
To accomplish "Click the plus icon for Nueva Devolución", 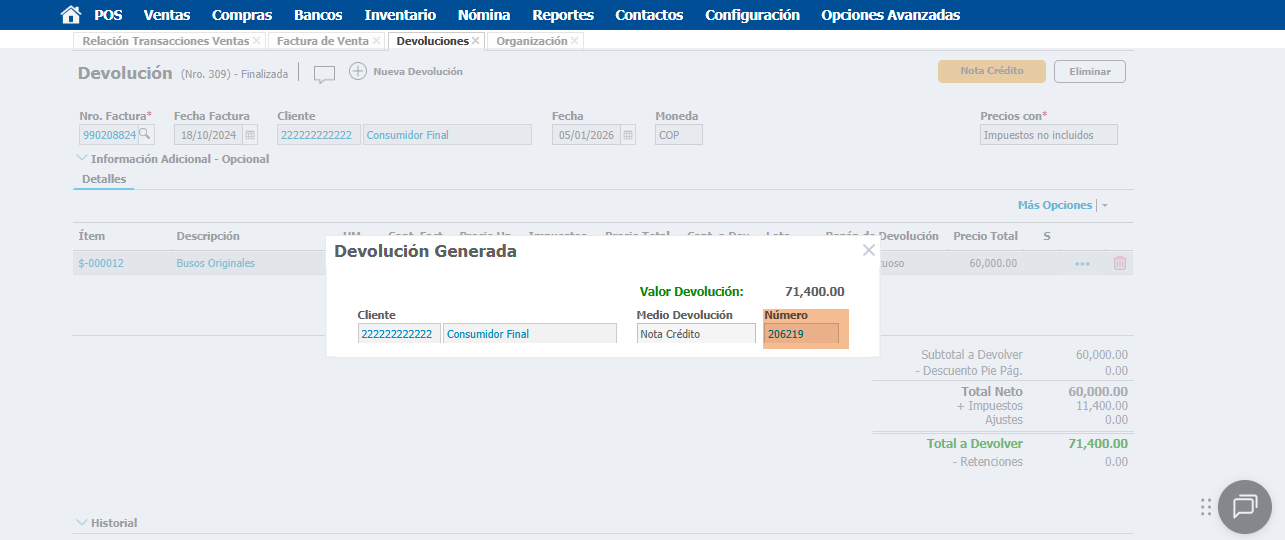I will (x=358, y=71).
